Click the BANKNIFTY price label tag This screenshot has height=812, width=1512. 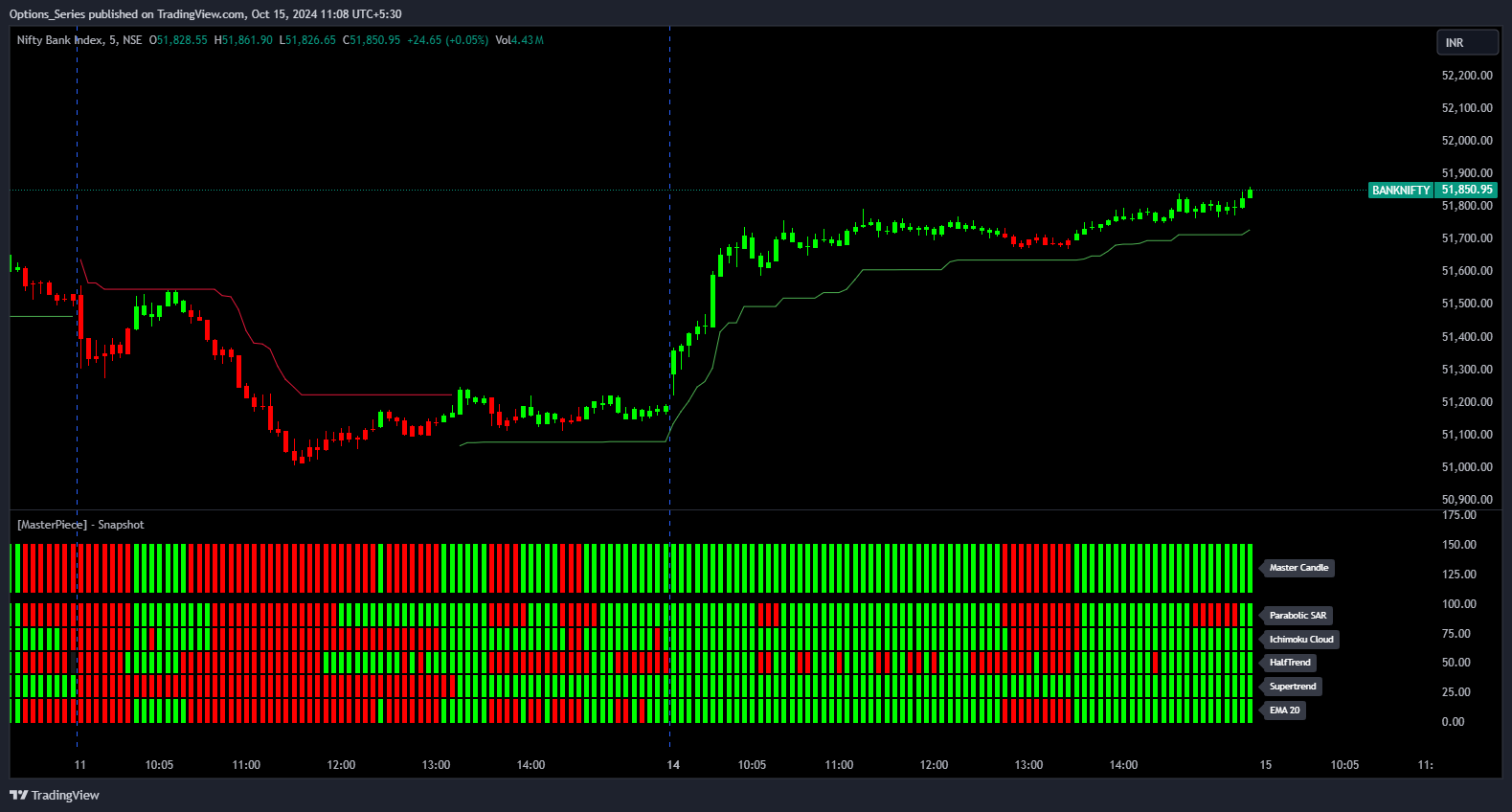point(1401,191)
